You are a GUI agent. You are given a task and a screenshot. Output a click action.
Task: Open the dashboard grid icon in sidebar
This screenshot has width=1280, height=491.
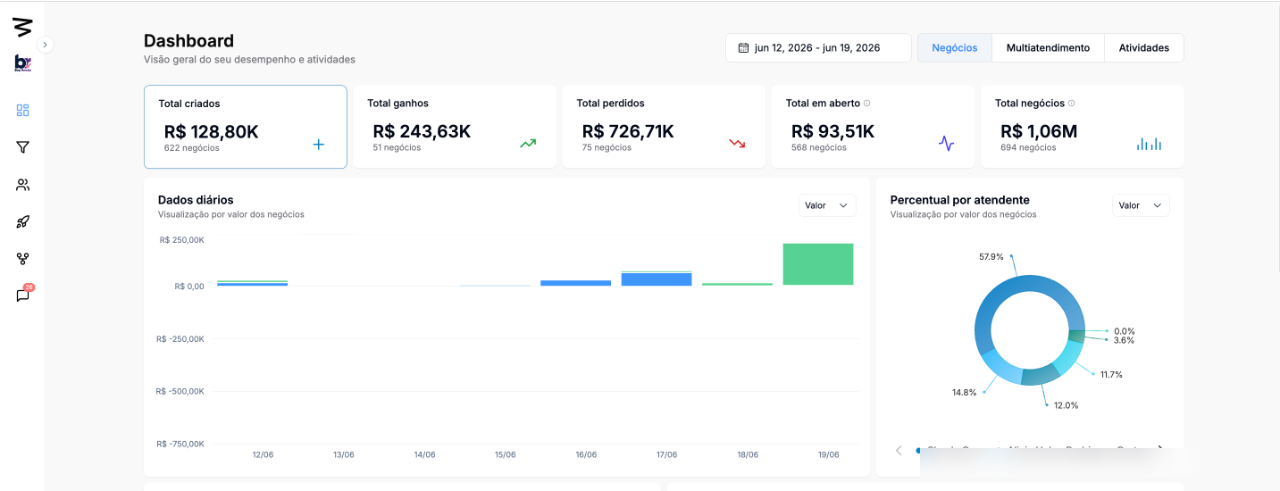pos(23,110)
